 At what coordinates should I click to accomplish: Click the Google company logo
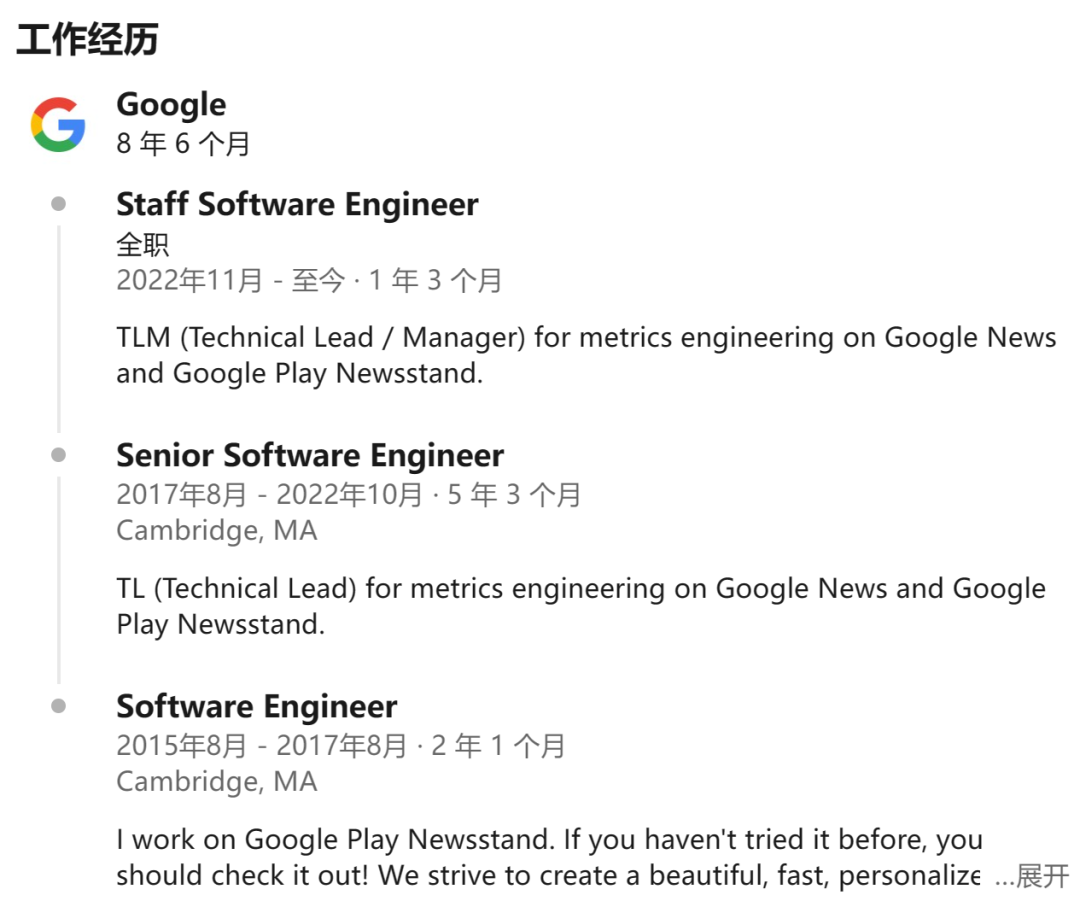[x=58, y=124]
